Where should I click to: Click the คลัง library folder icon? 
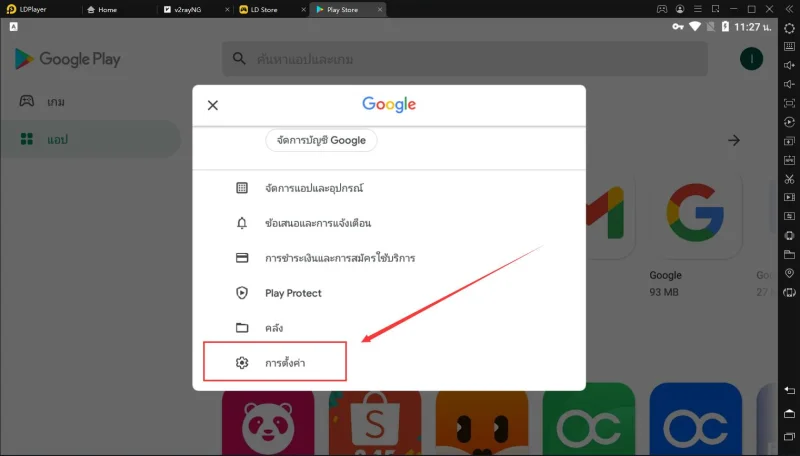242,327
